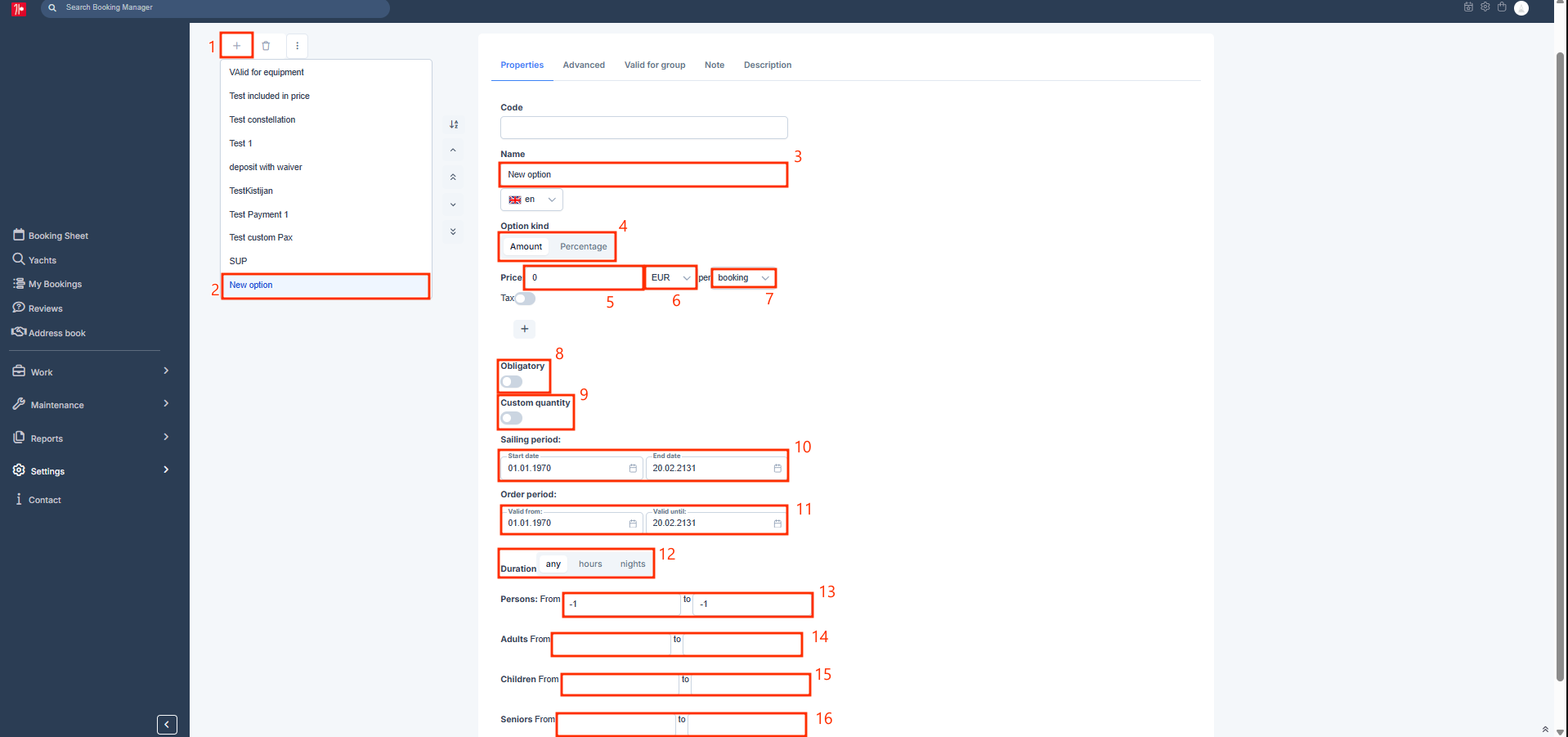
Task: Click the sort order icon beside the options list
Action: pyautogui.click(x=454, y=124)
